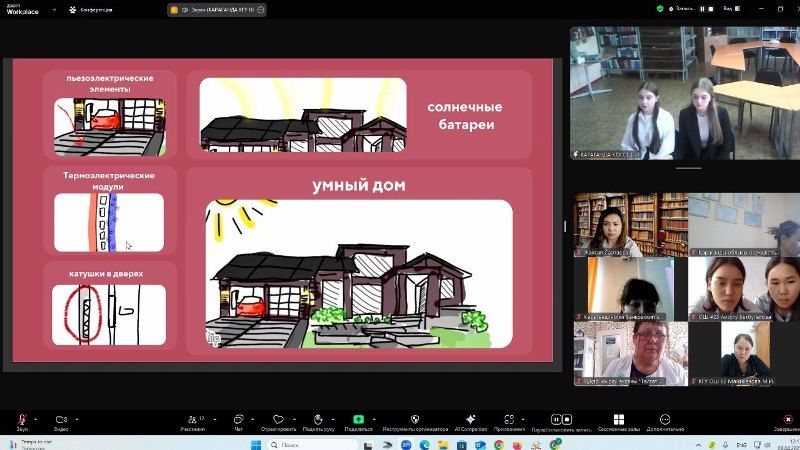Screen dimensions: 800x450
Task: Open the Reactions menu
Action: click(279, 419)
